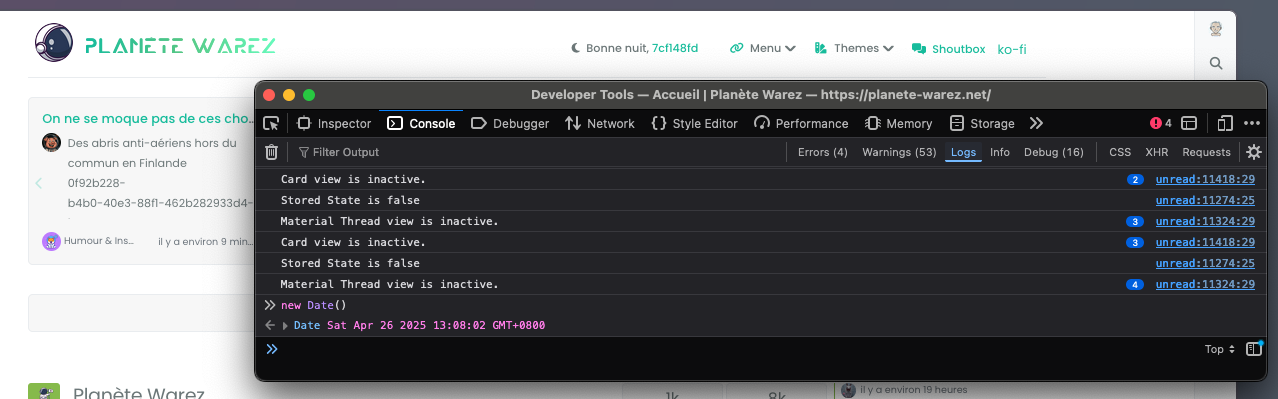Activate the element picker icon
Viewport: 1278px width, 399px height.
(271, 123)
